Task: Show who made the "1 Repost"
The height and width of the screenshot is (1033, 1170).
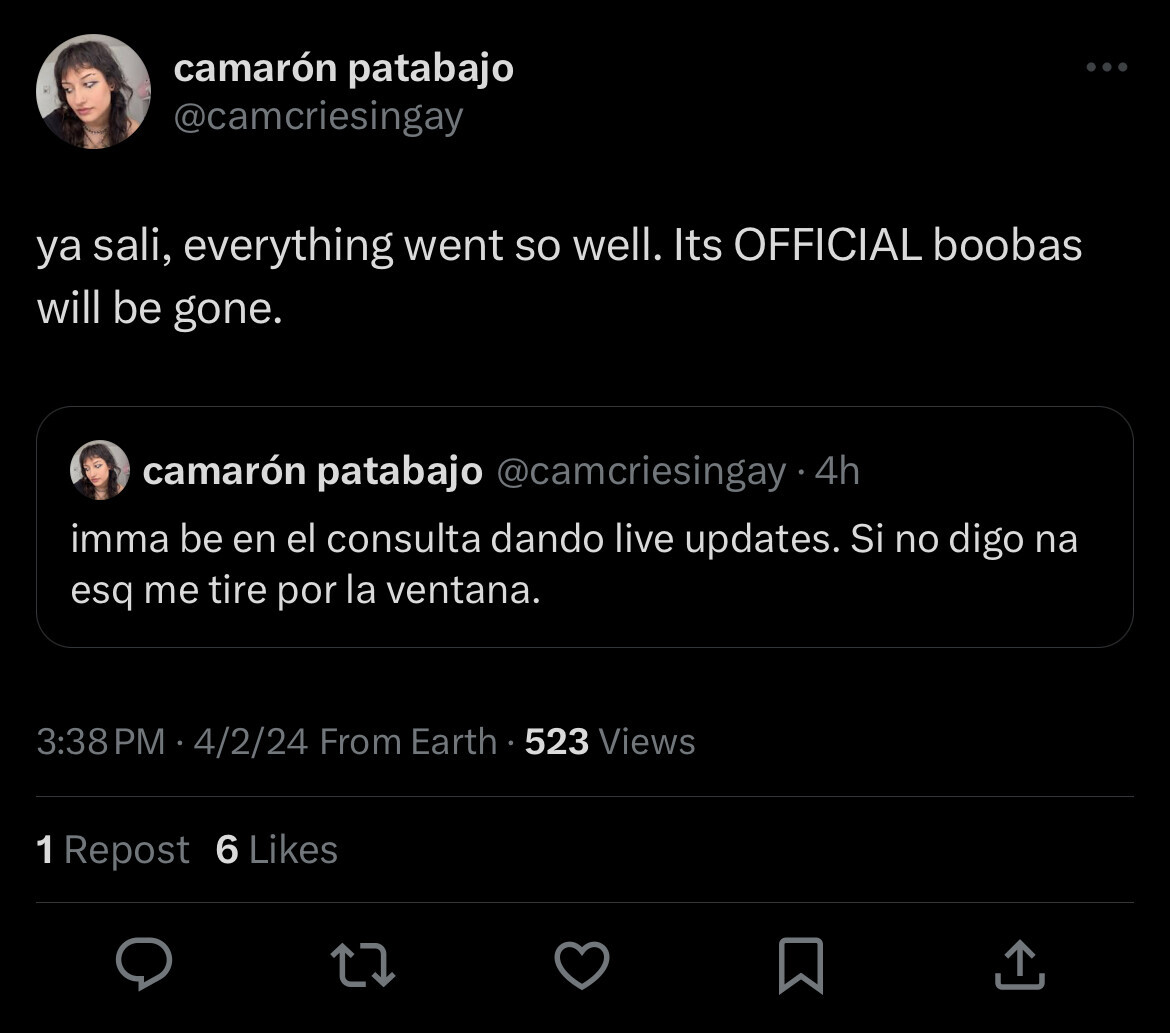Action: [112, 850]
